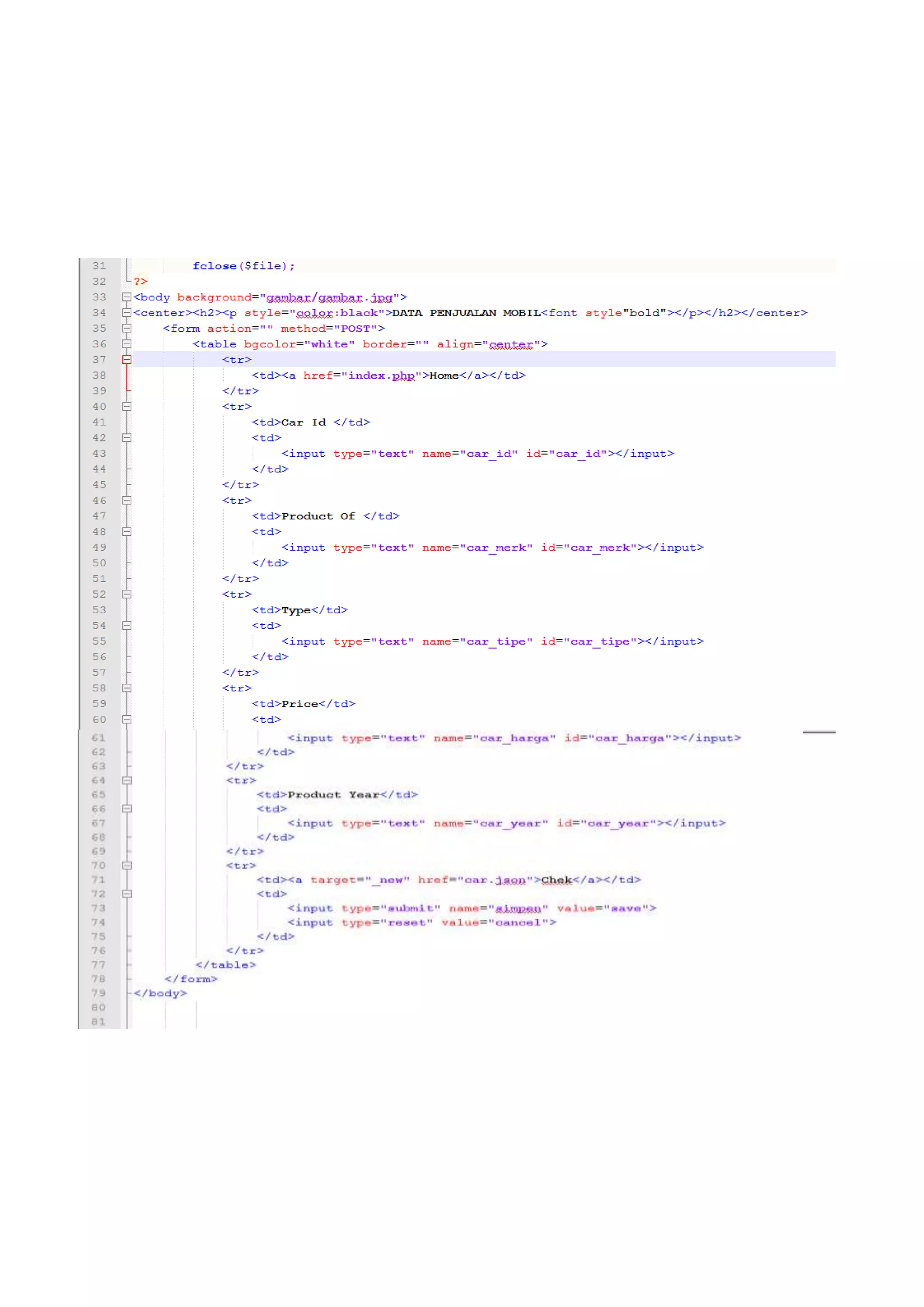The height and width of the screenshot is (1307, 924).
Task: Click the car_harga input line
Action: (x=514, y=738)
